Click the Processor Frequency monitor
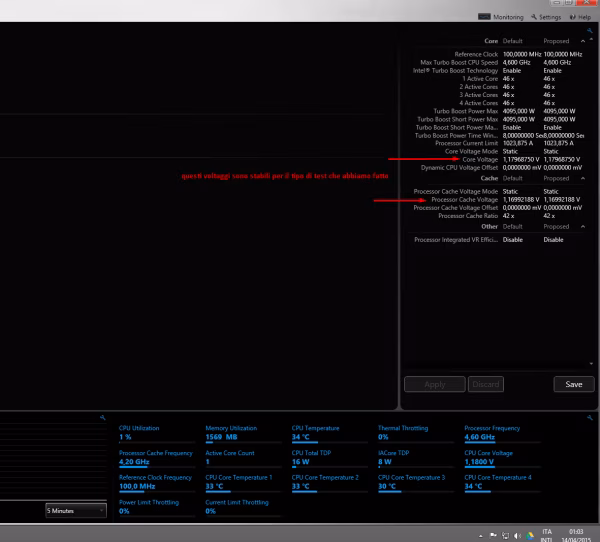The width and height of the screenshot is (600, 542). pos(503,433)
